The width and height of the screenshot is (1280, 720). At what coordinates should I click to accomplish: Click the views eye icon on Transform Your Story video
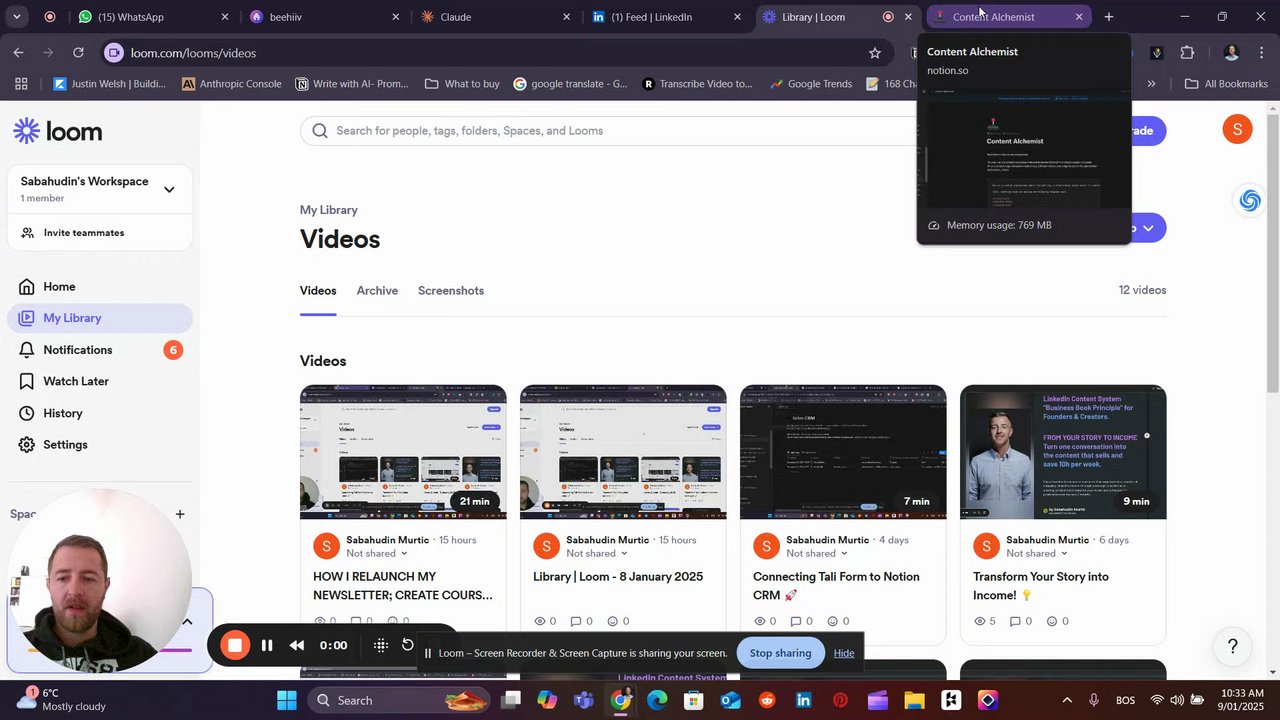tap(980, 621)
